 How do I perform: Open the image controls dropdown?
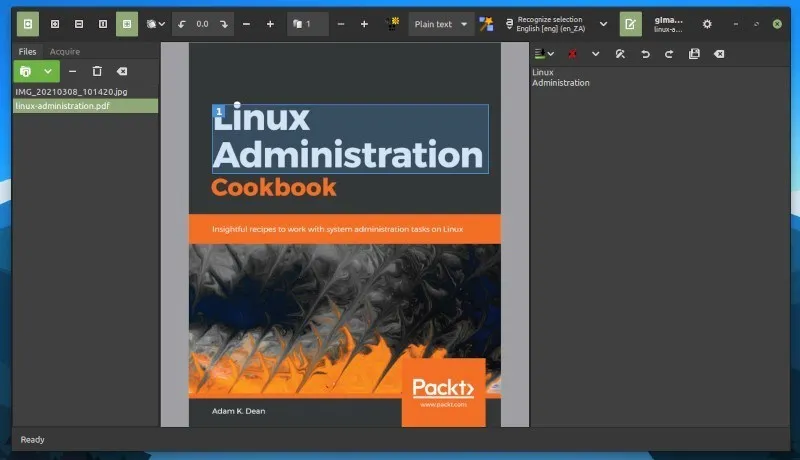coord(156,23)
